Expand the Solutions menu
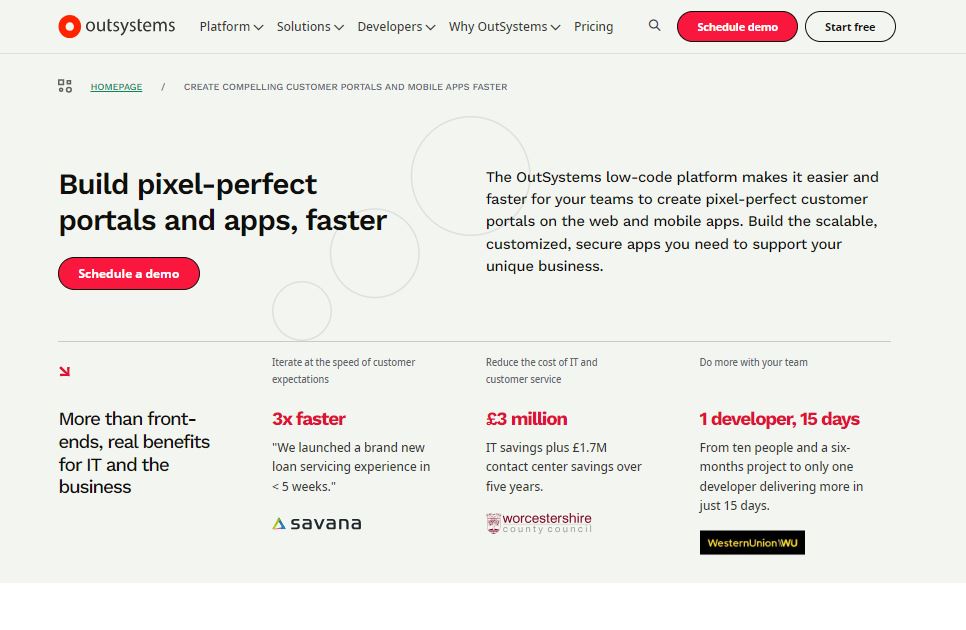966x630 pixels. pyautogui.click(x=310, y=26)
